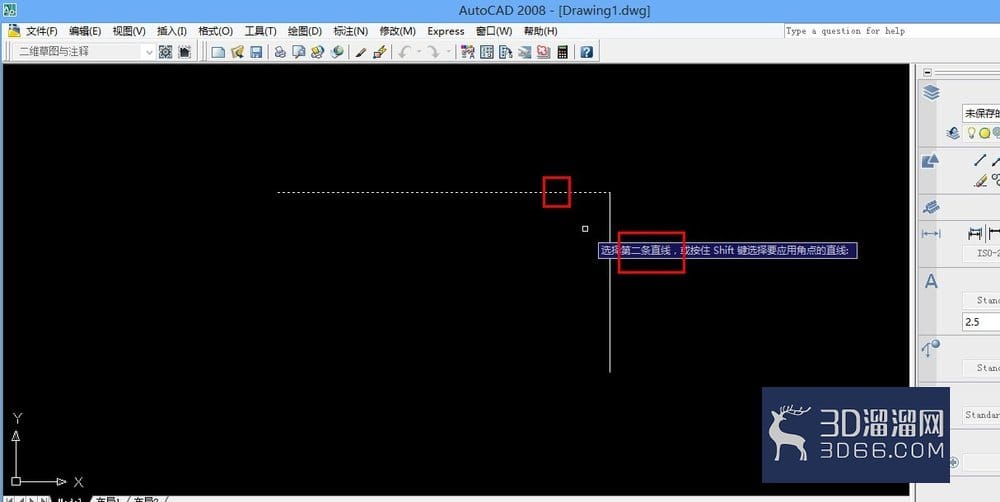This screenshot has height=502, width=1000.
Task: Click the My Workspace icon
Action: pyautogui.click(x=184, y=52)
